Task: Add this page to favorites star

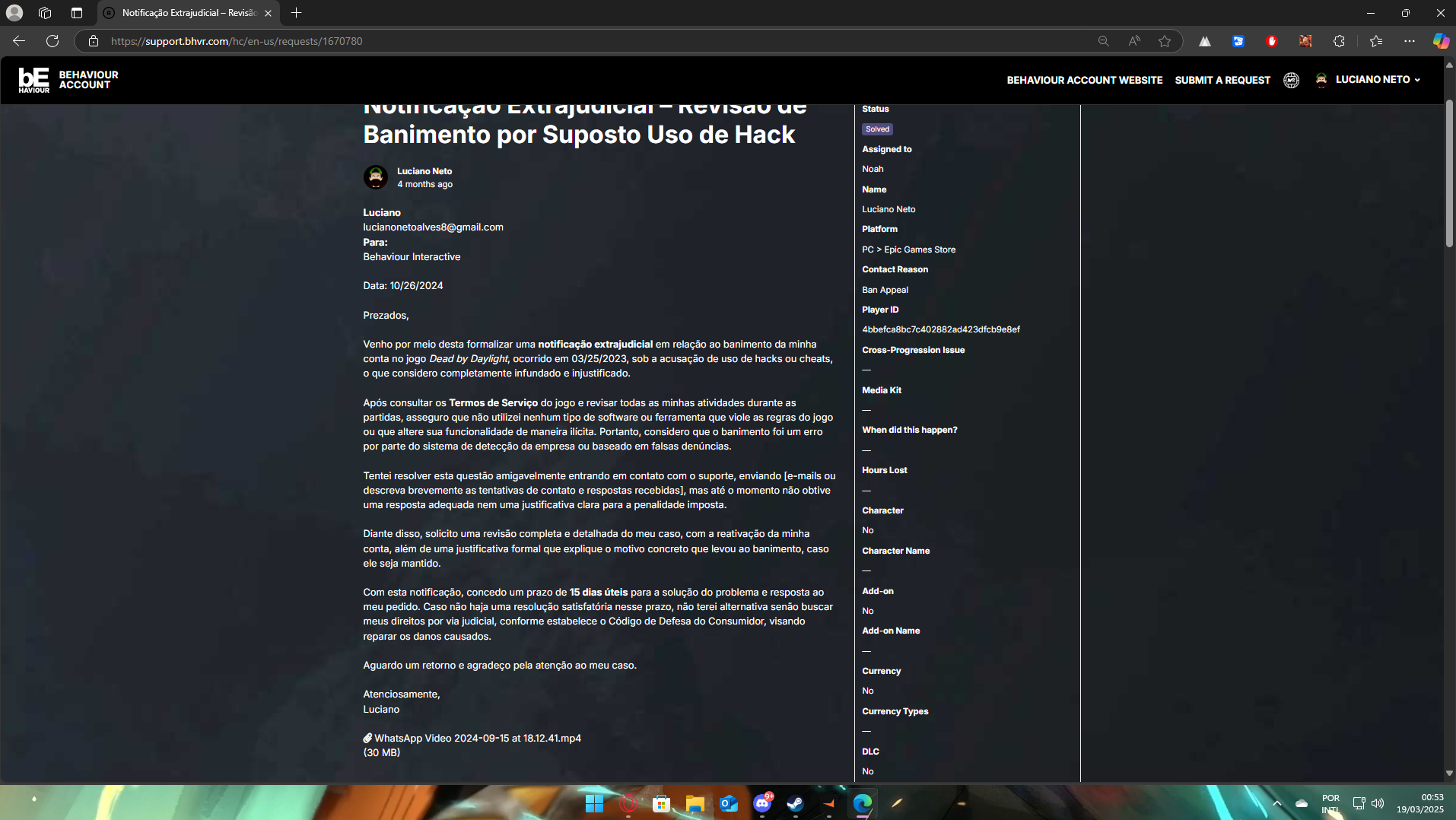Action: (x=1164, y=41)
